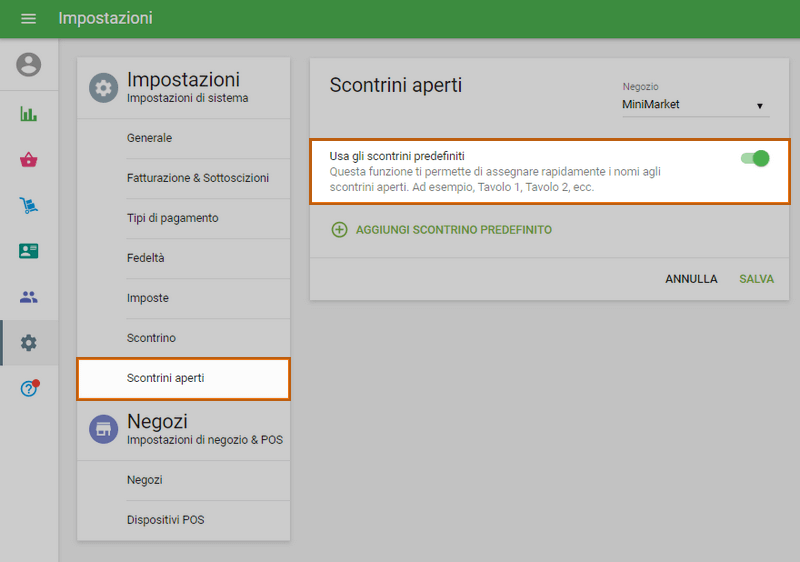Click the user account avatar icon

(x=29, y=65)
